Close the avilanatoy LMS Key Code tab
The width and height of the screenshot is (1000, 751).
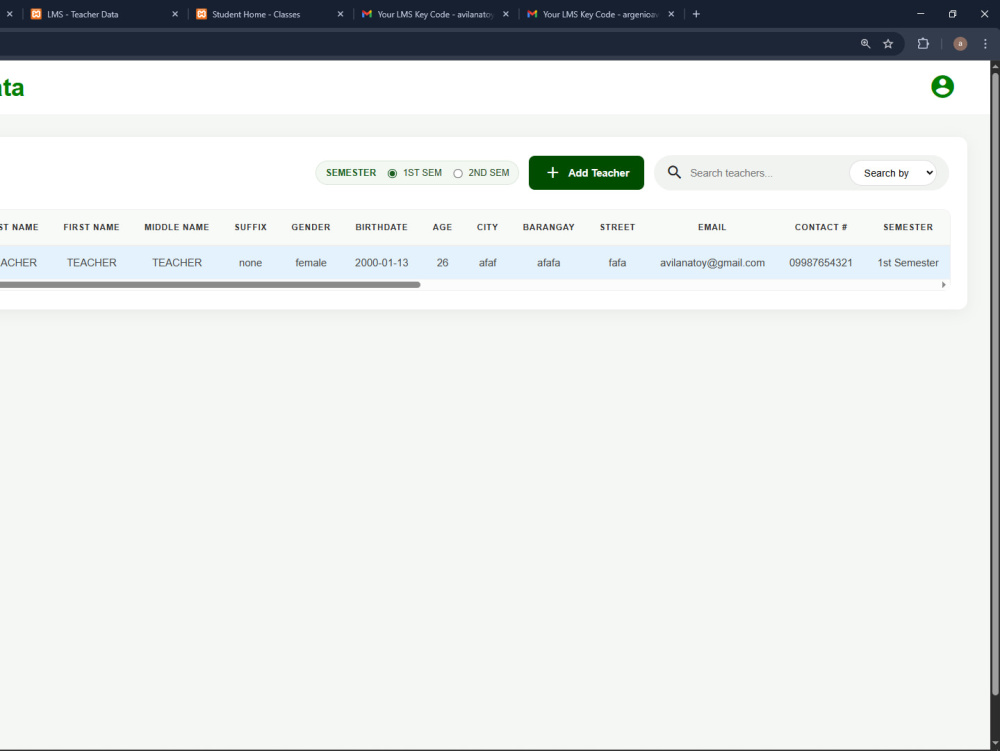click(506, 14)
